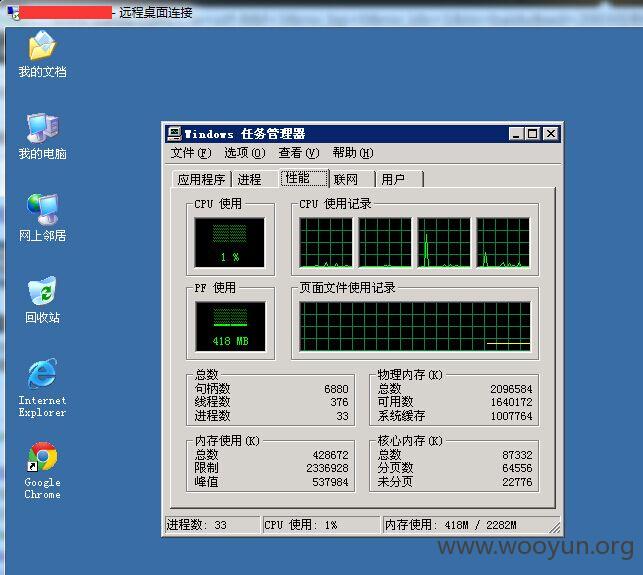Click the 远程桌面连接 title text
Screen dimensions: 643x575
tap(155, 13)
